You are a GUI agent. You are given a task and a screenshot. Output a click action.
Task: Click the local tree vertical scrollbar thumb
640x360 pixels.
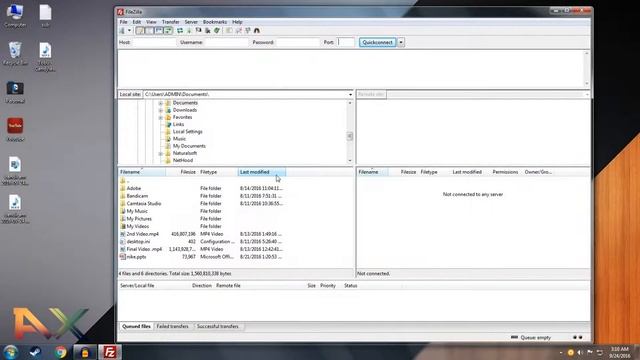[x=350, y=136]
